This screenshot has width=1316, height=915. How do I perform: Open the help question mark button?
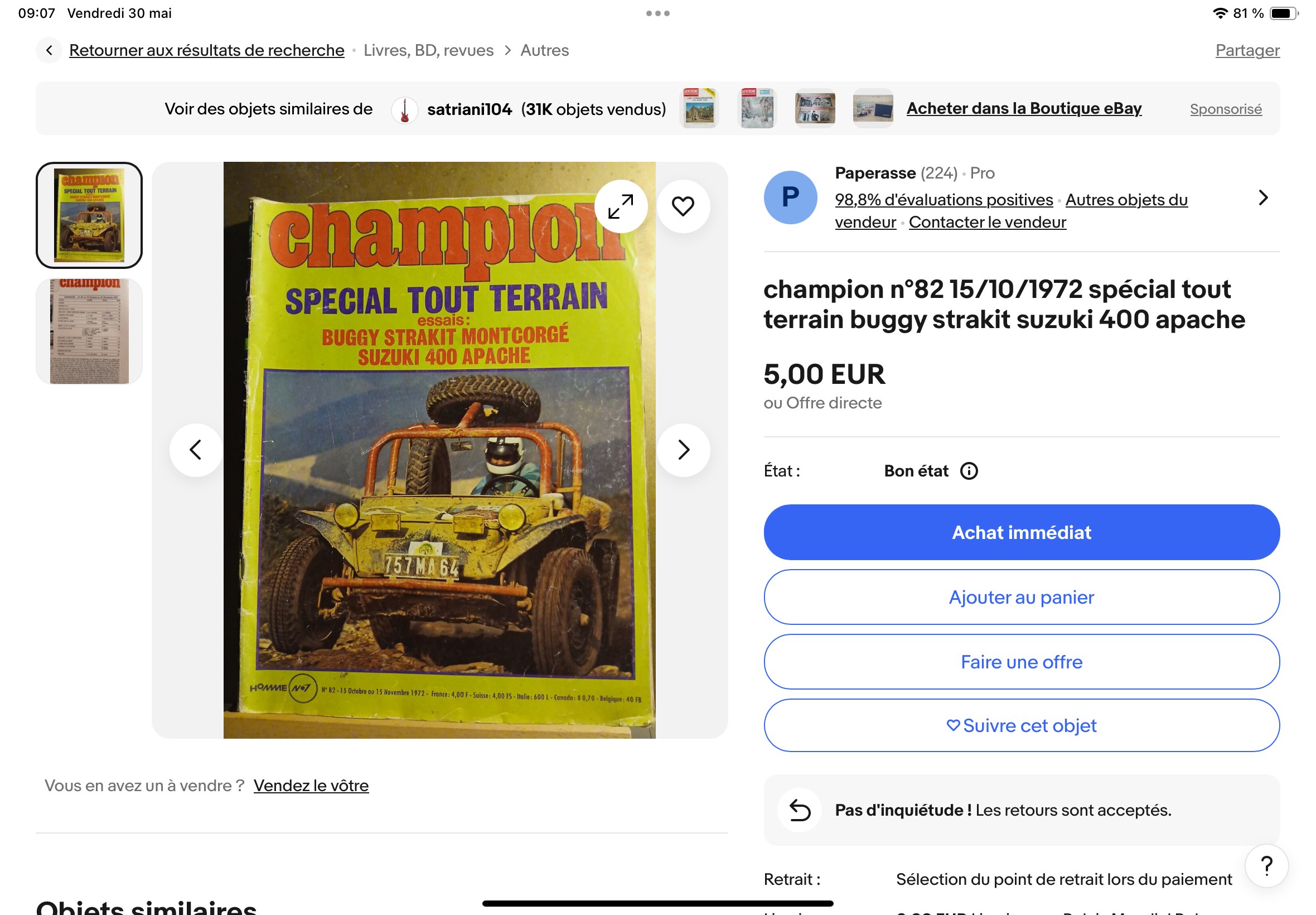(x=1266, y=866)
